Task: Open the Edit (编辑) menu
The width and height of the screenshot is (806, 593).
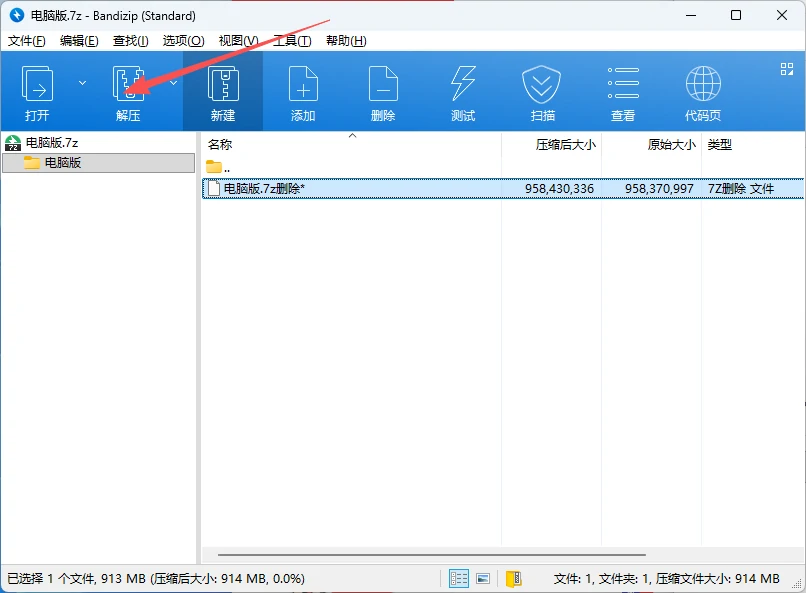Action: [x=79, y=41]
